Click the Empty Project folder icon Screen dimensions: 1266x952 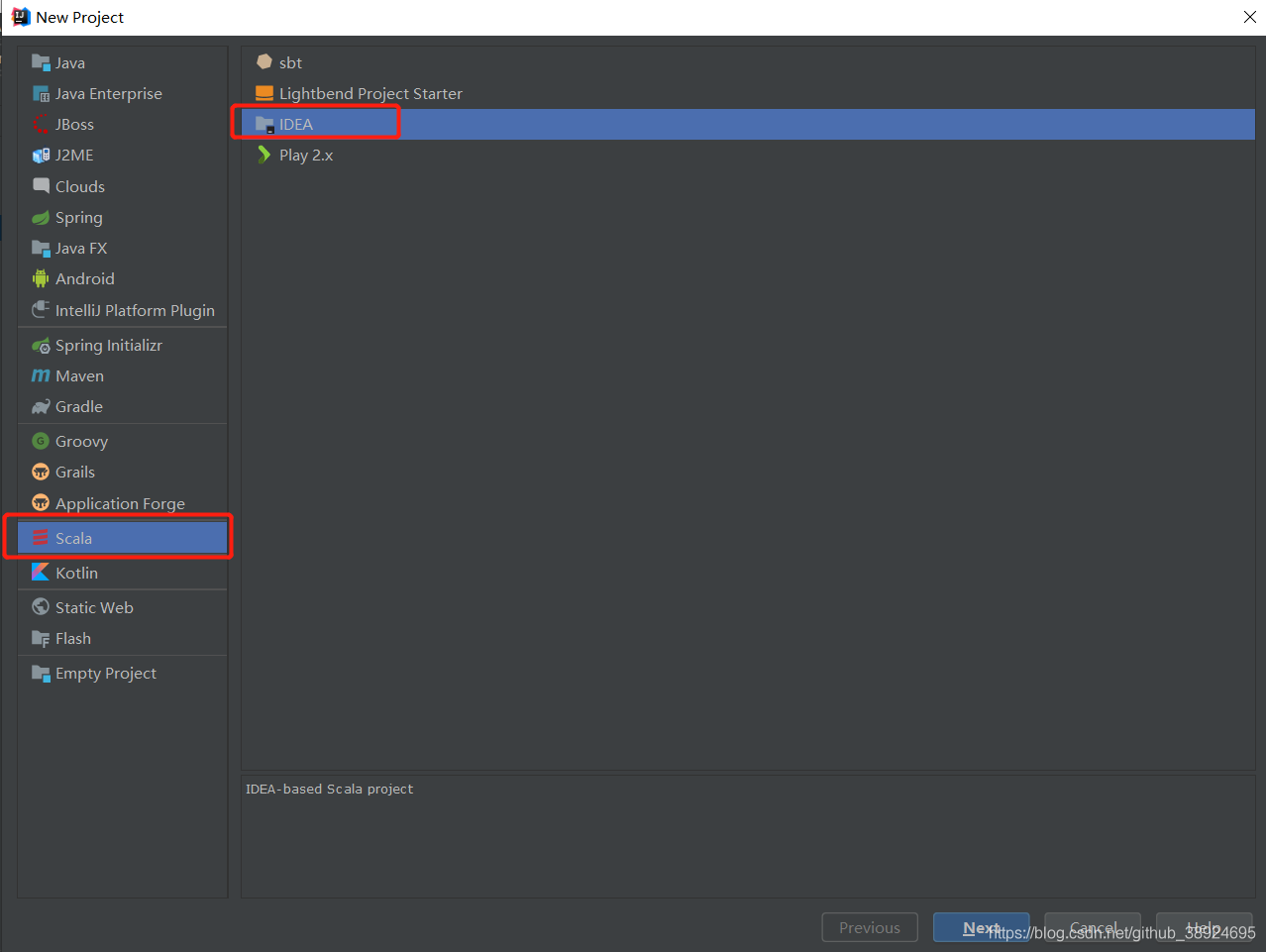[41, 673]
